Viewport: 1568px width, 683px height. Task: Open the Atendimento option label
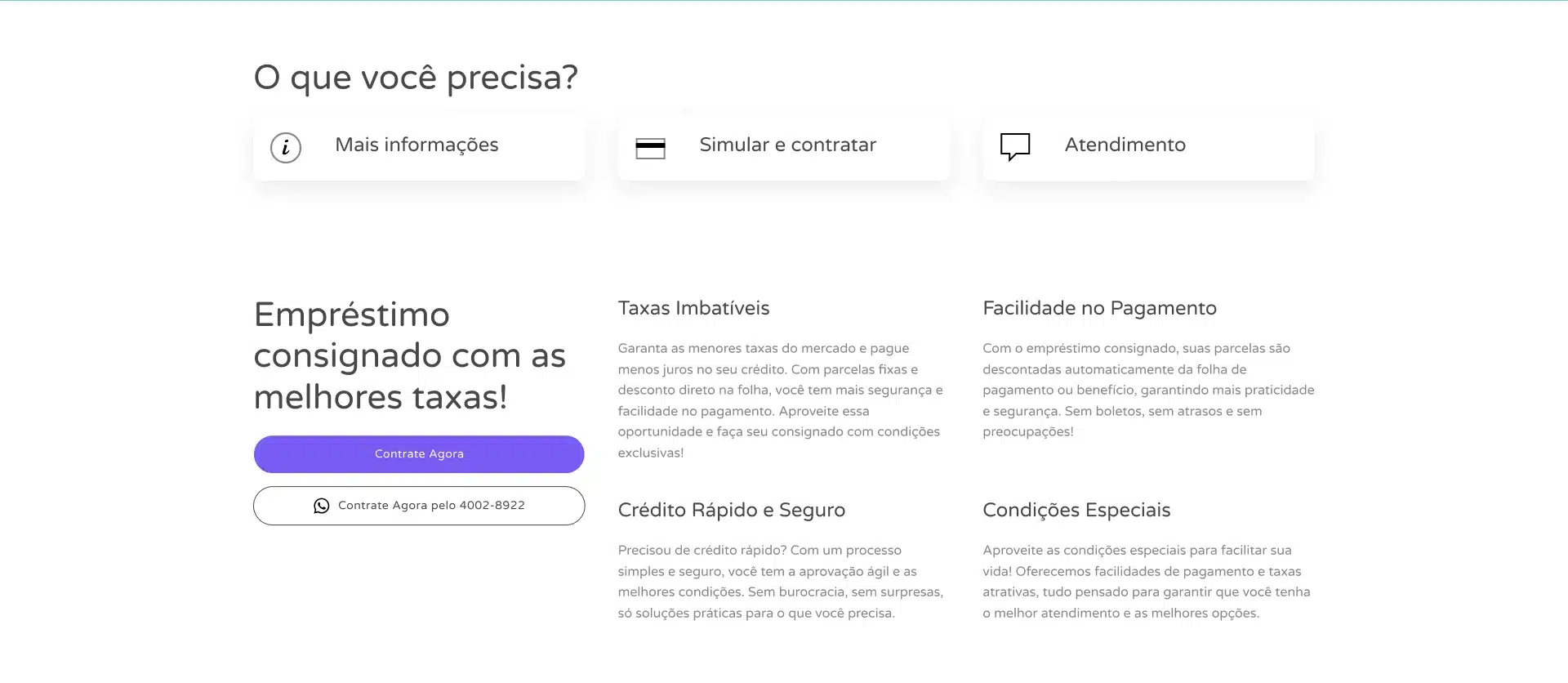point(1125,145)
